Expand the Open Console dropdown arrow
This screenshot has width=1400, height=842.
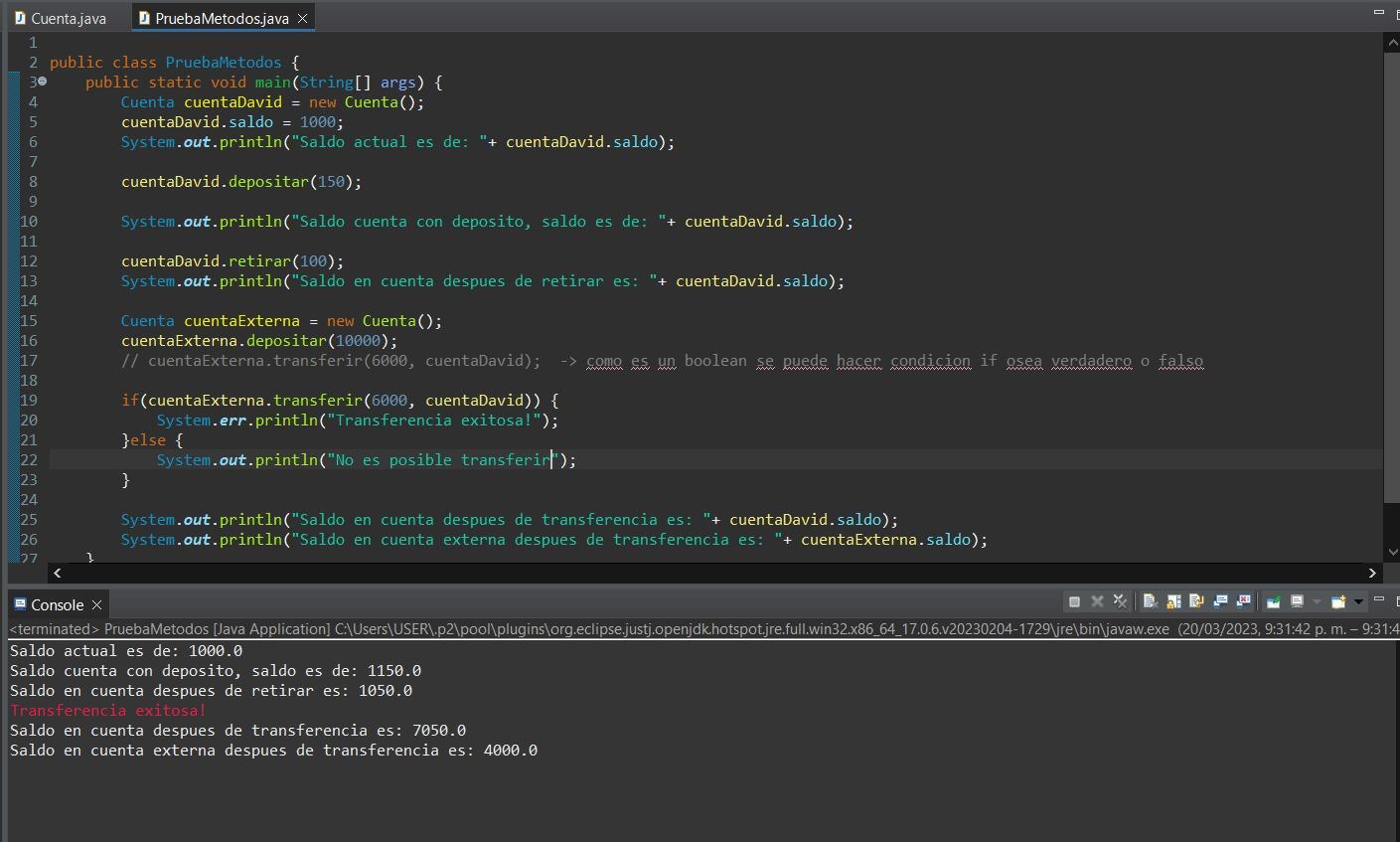pos(1358,601)
